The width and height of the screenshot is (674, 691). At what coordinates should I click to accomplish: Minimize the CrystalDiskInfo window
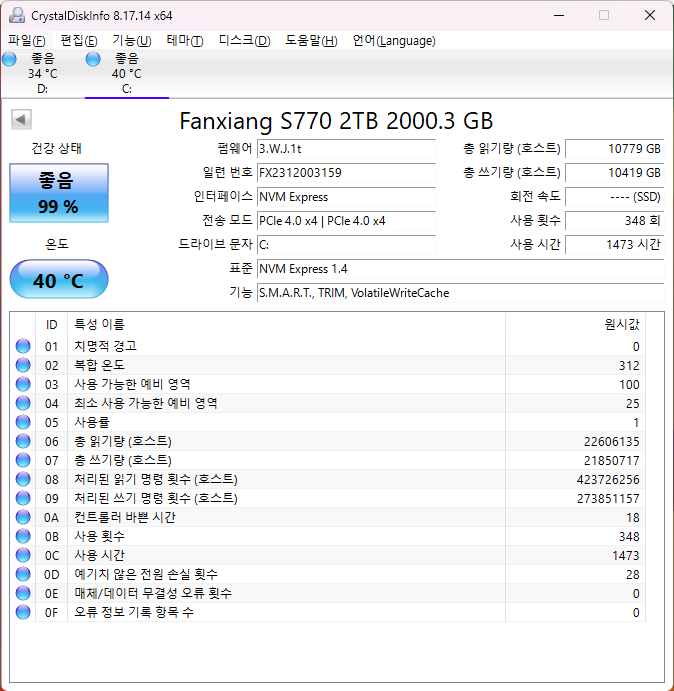tap(559, 15)
